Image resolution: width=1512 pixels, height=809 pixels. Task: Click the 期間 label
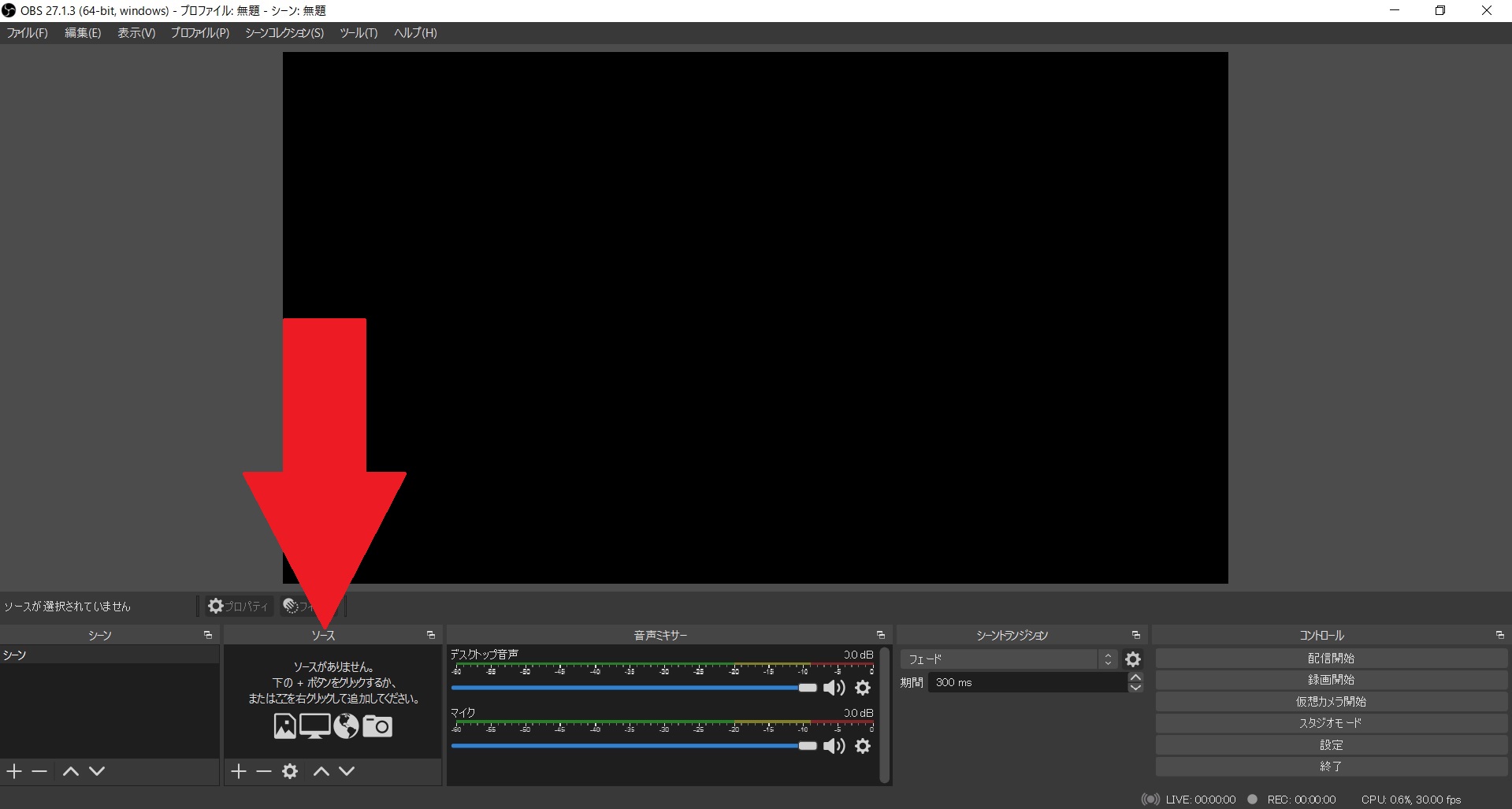pyautogui.click(x=912, y=683)
